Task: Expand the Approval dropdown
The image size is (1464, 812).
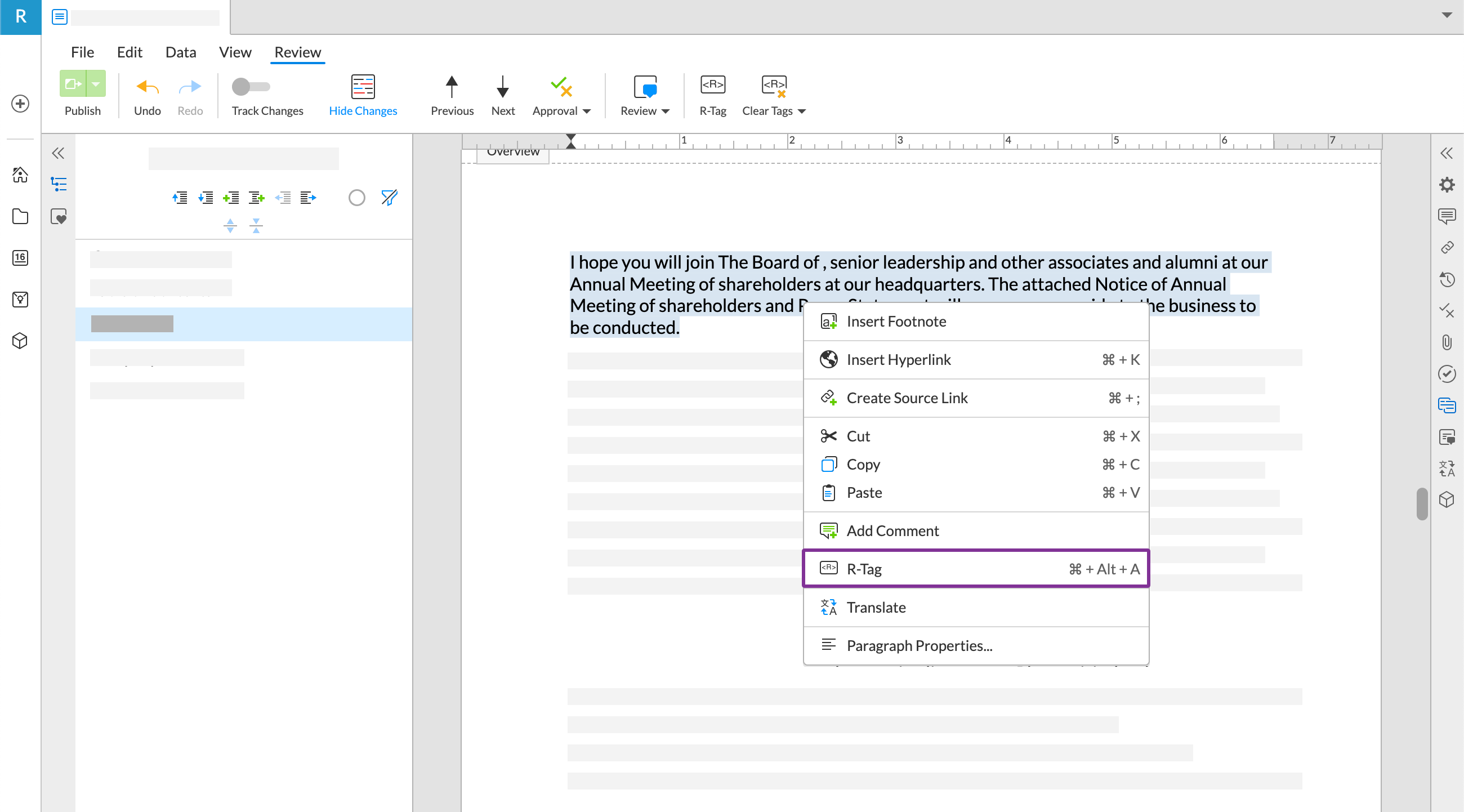Action: click(x=587, y=111)
